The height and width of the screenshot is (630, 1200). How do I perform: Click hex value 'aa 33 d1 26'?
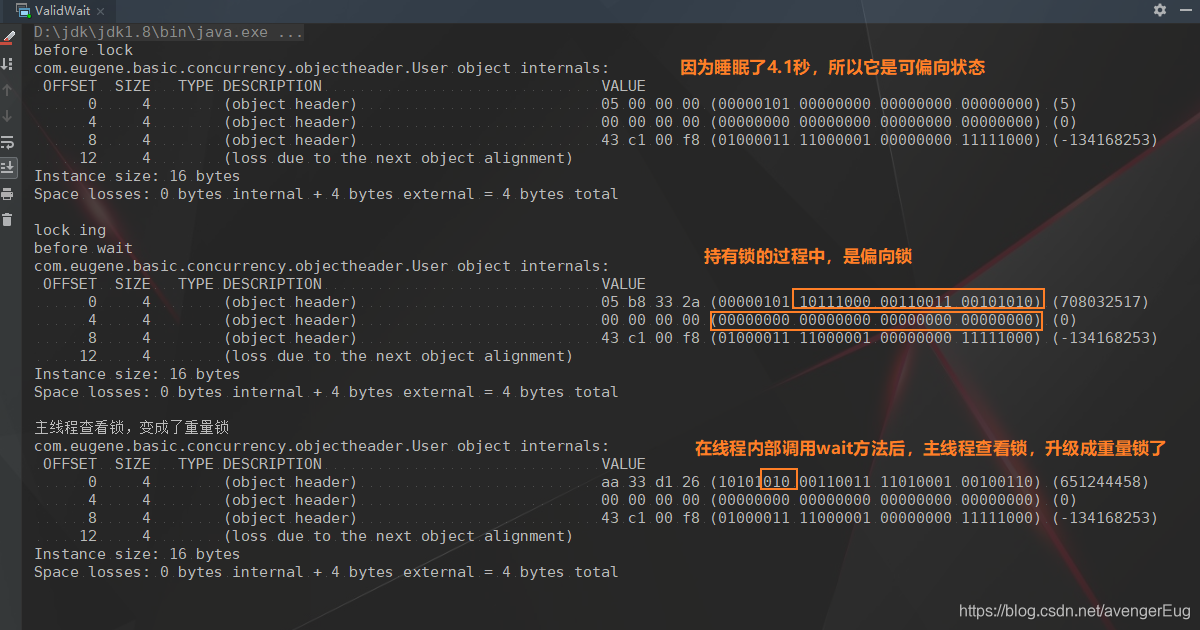tap(651, 482)
